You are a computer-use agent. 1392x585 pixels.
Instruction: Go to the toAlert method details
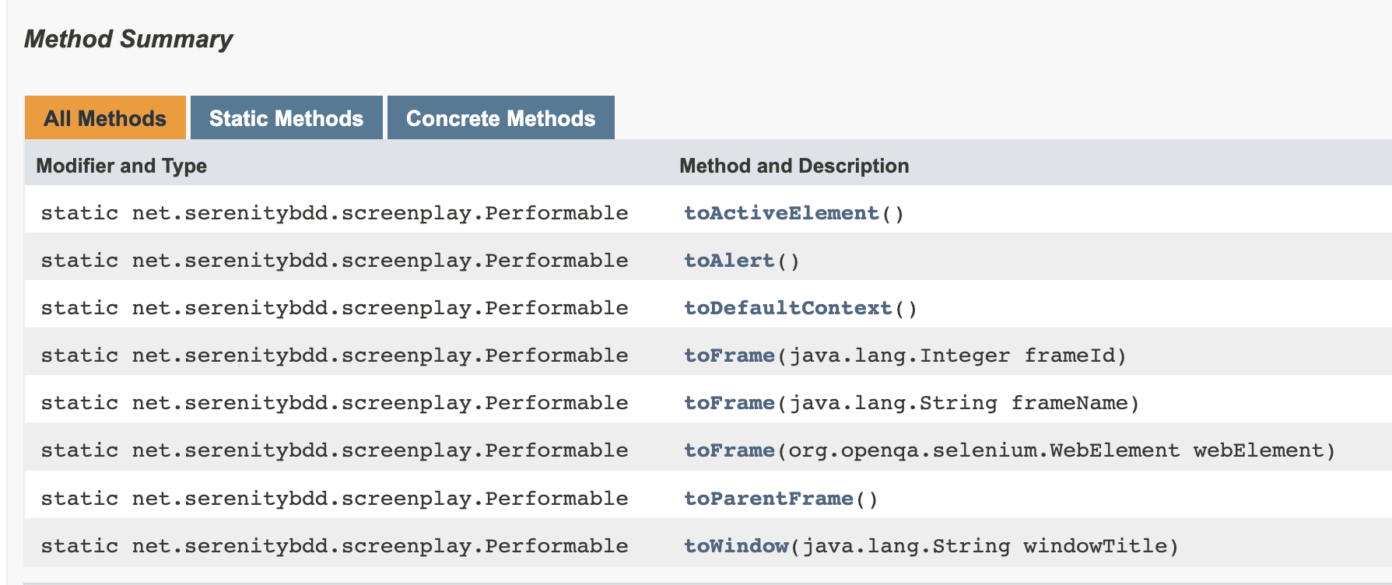(x=729, y=261)
